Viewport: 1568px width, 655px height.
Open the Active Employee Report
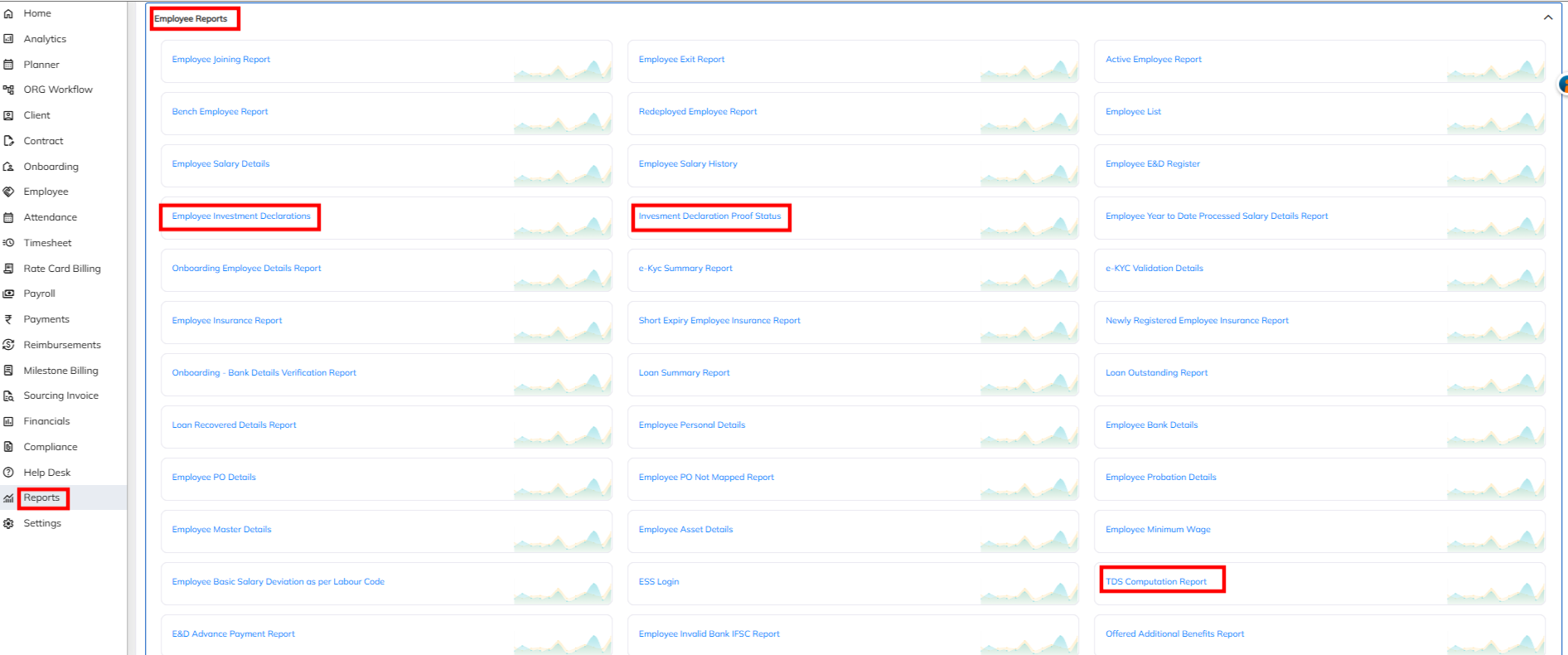[x=1154, y=60]
